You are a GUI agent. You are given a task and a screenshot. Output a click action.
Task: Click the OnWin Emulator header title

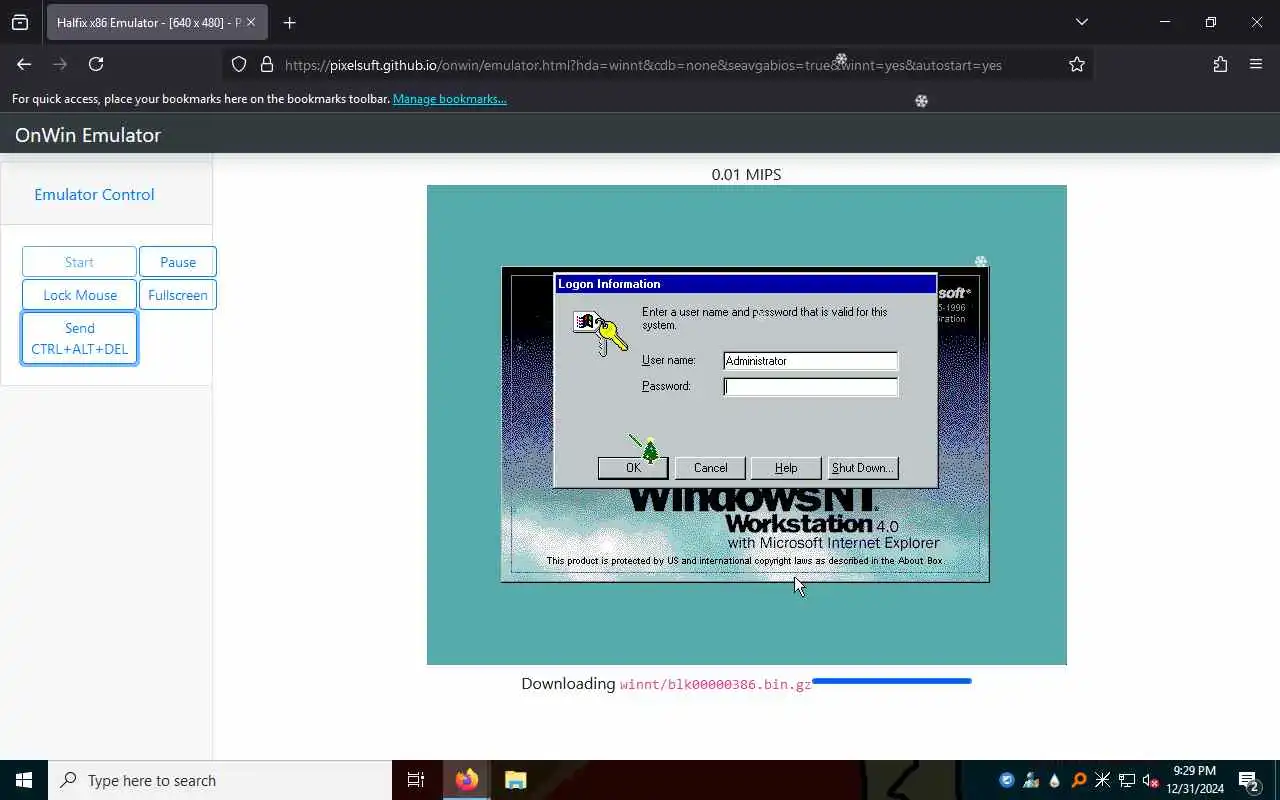(x=88, y=135)
